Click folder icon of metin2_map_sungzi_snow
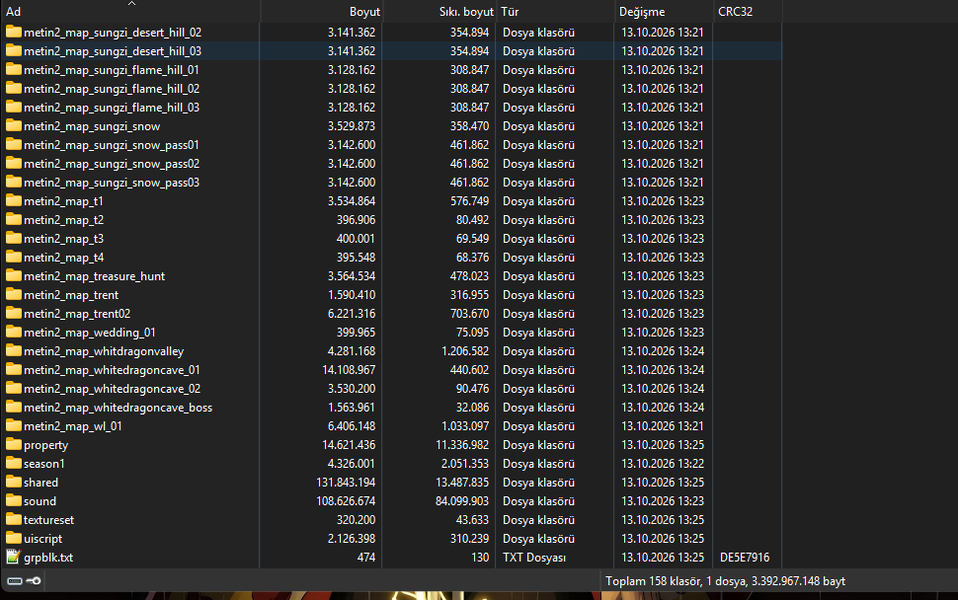The height and width of the screenshot is (600, 958). 13,126
